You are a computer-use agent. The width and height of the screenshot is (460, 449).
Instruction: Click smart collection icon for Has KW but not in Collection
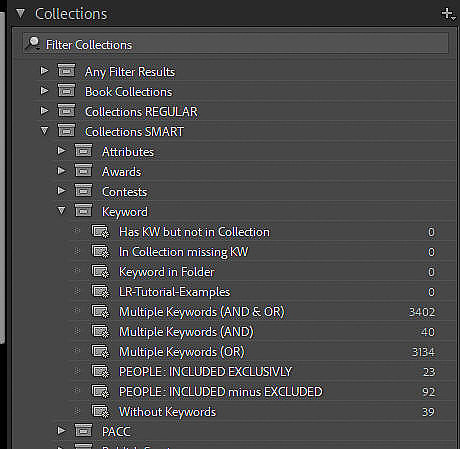coord(101,232)
